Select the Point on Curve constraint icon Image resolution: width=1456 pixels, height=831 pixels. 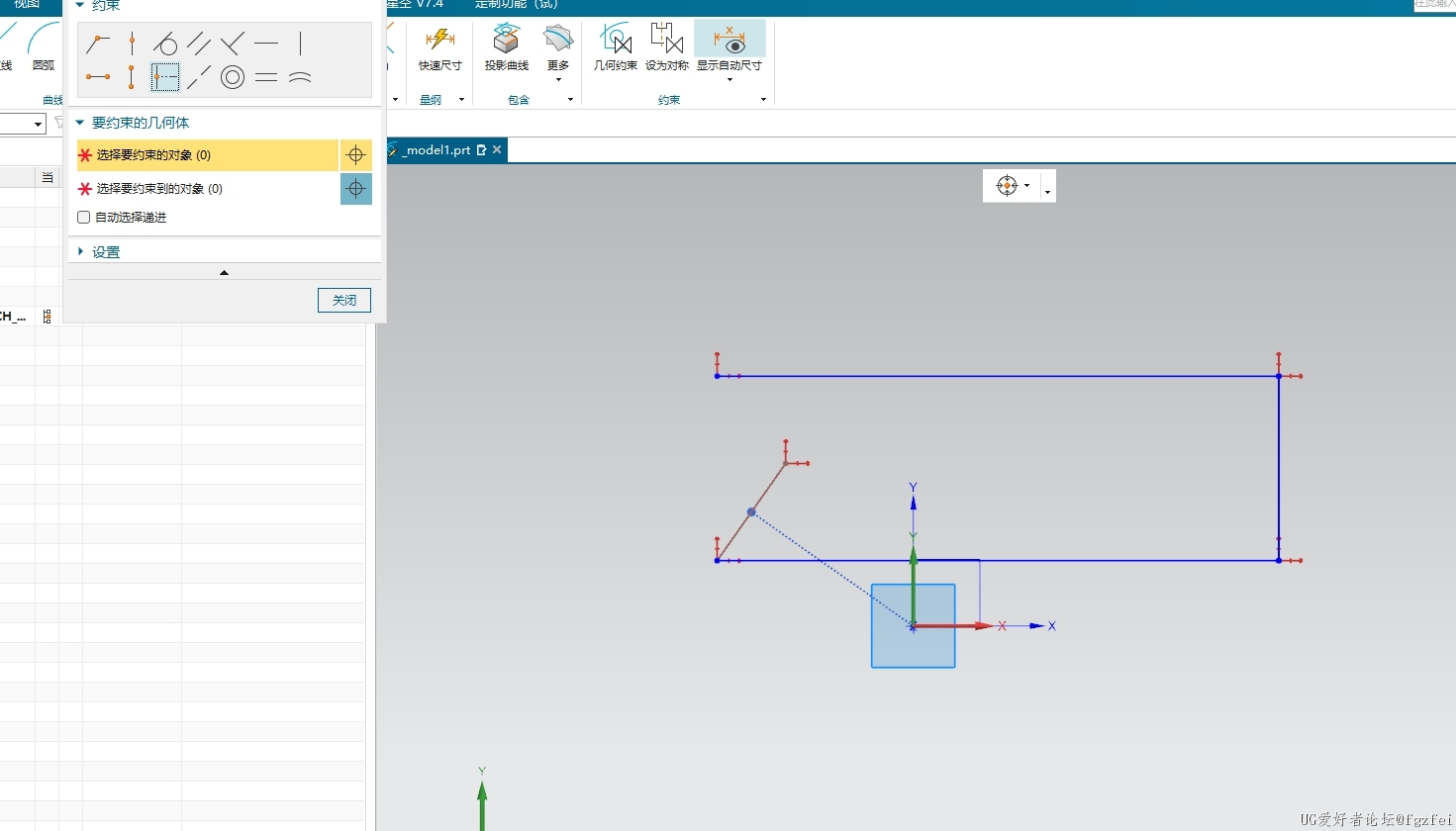coord(132,44)
